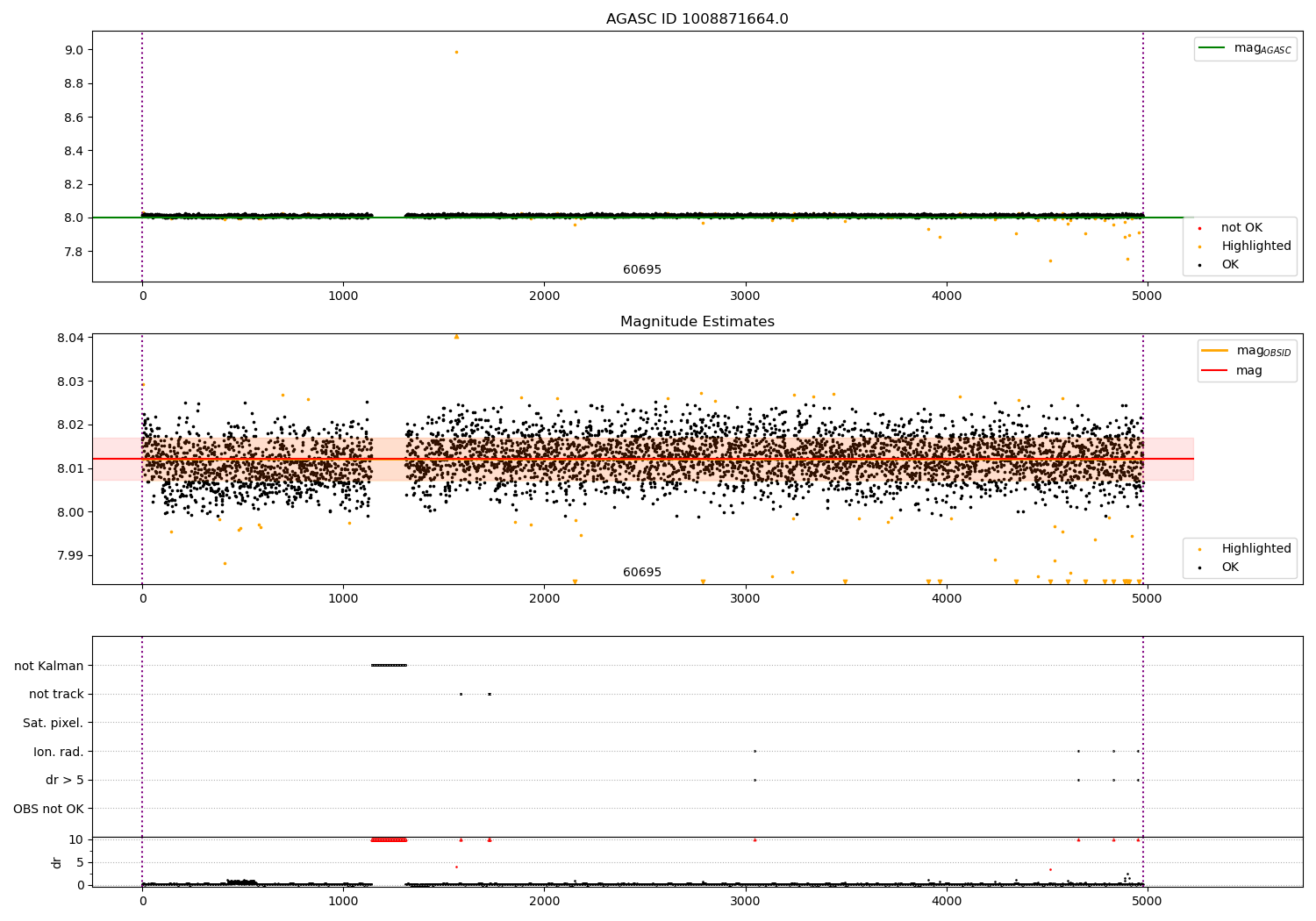Click the title 'AGASC ID 1008871664.0'

click(697, 19)
